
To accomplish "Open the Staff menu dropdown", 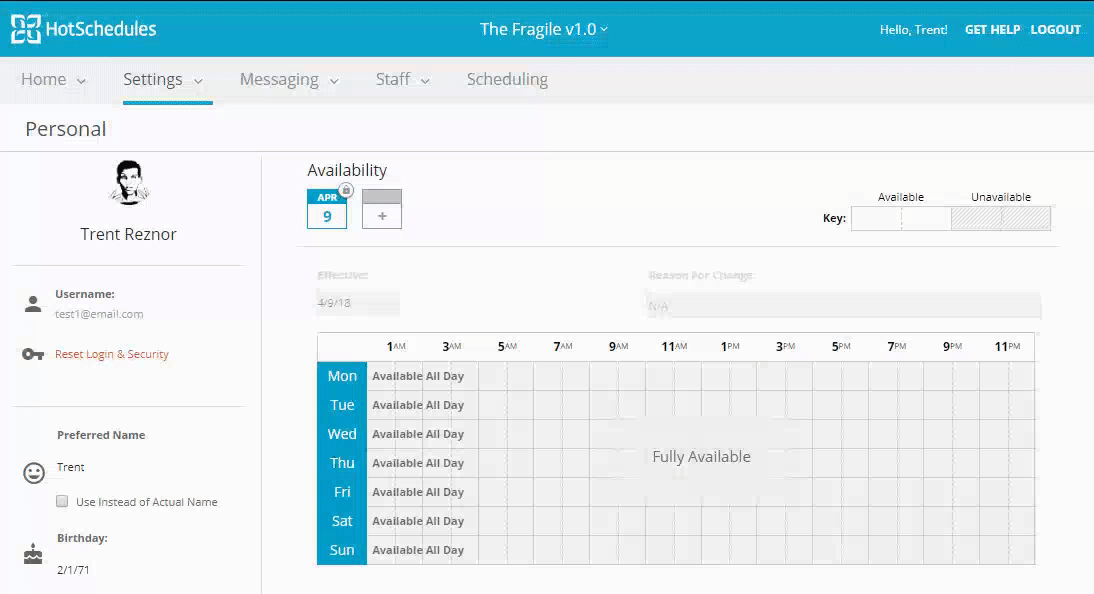I will [403, 80].
